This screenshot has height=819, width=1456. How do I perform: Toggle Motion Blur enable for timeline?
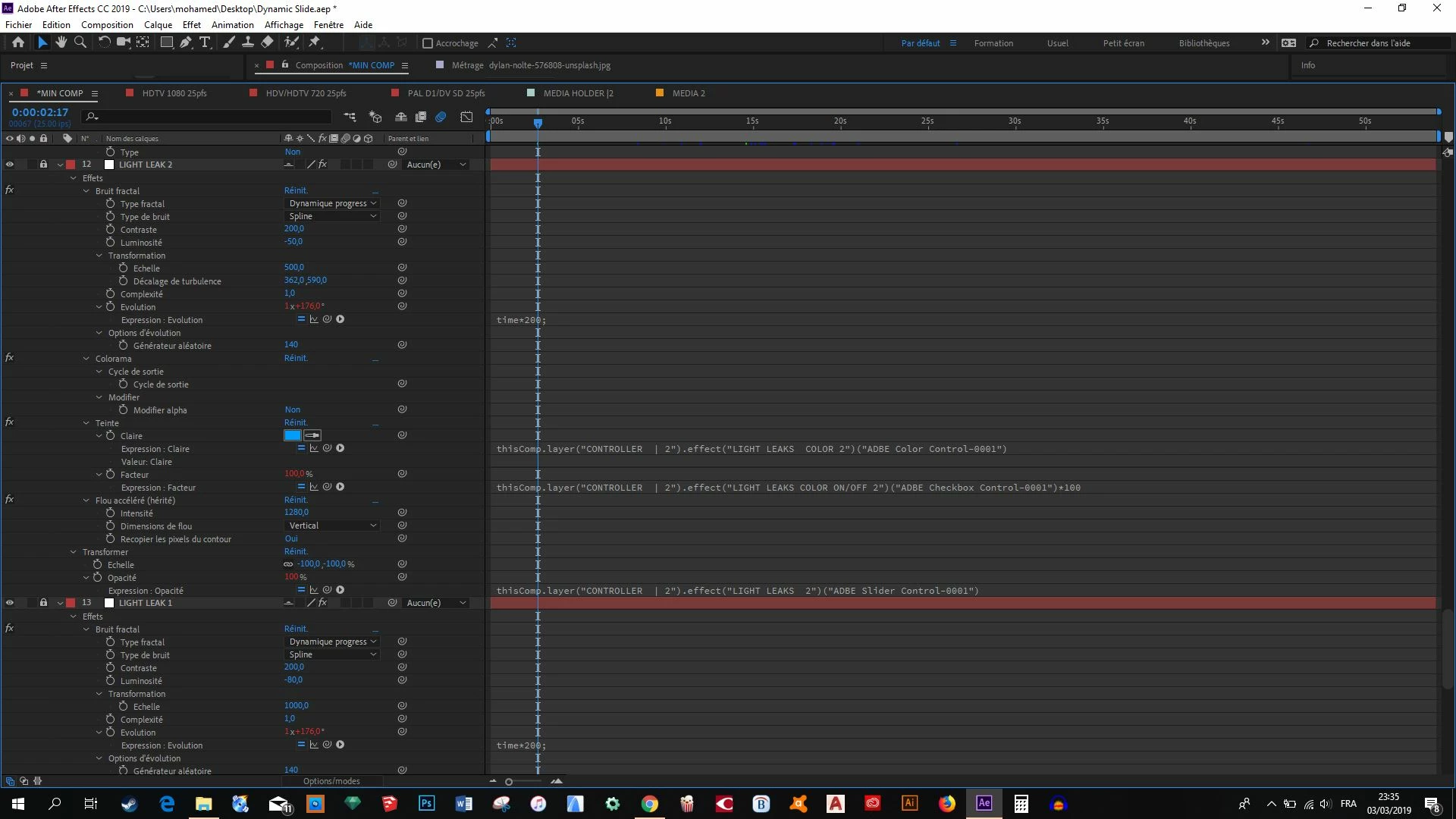(x=441, y=117)
